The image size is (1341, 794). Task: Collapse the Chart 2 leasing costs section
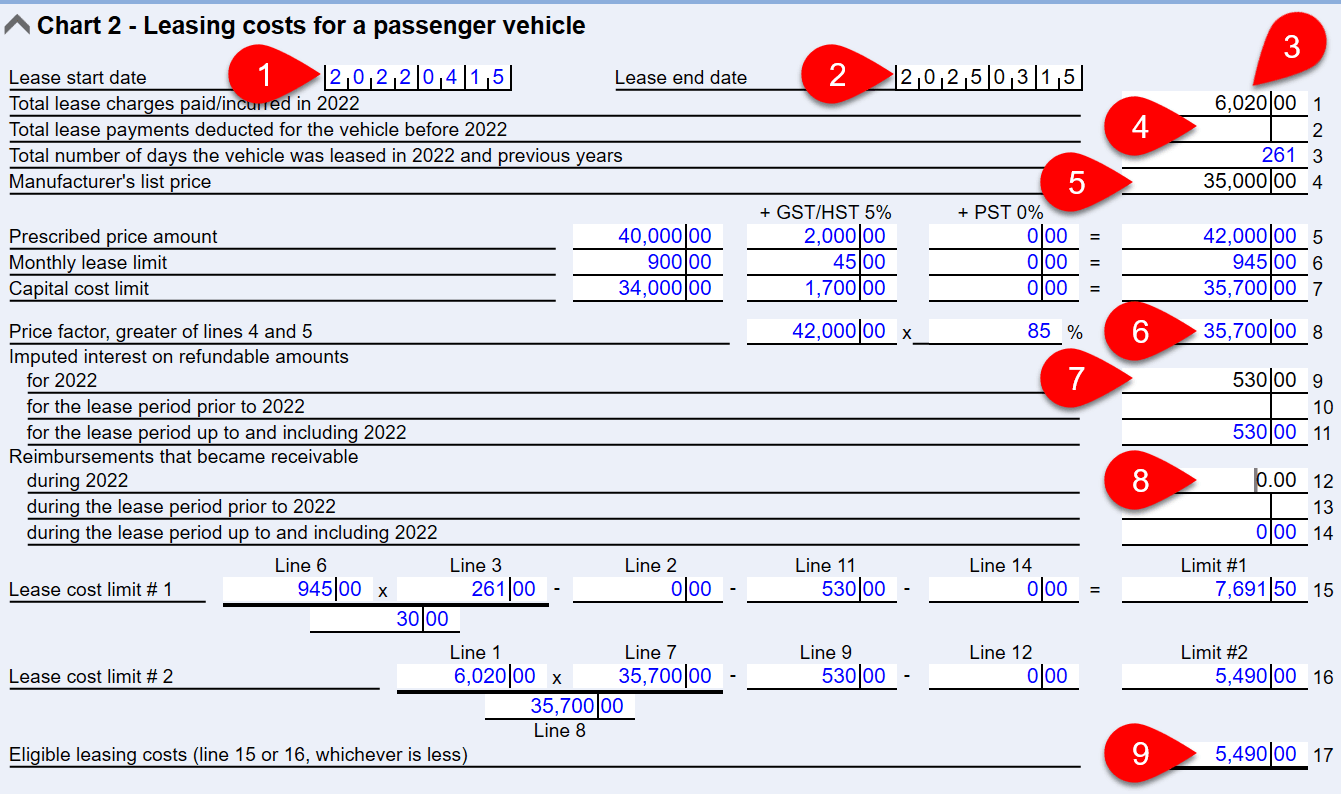pos(17,26)
